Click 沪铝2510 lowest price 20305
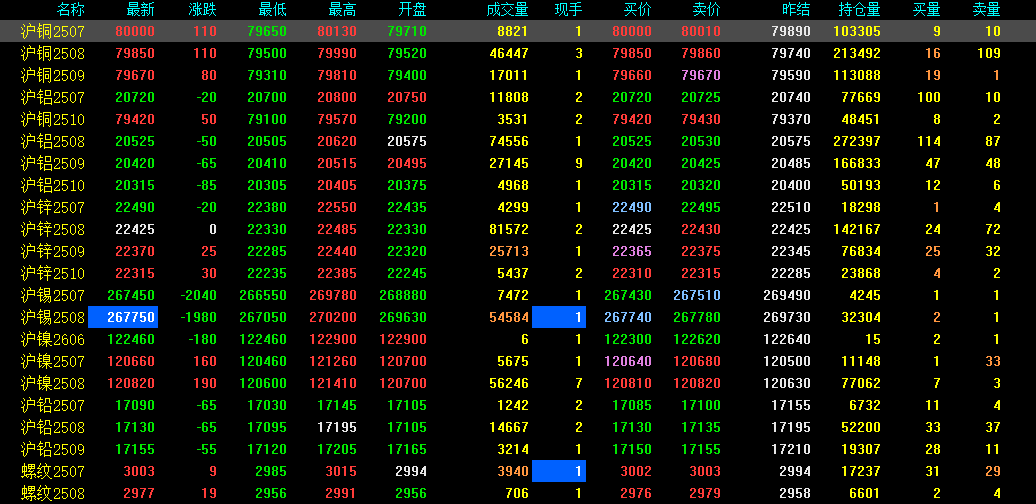This screenshot has width=1036, height=504. 267,186
